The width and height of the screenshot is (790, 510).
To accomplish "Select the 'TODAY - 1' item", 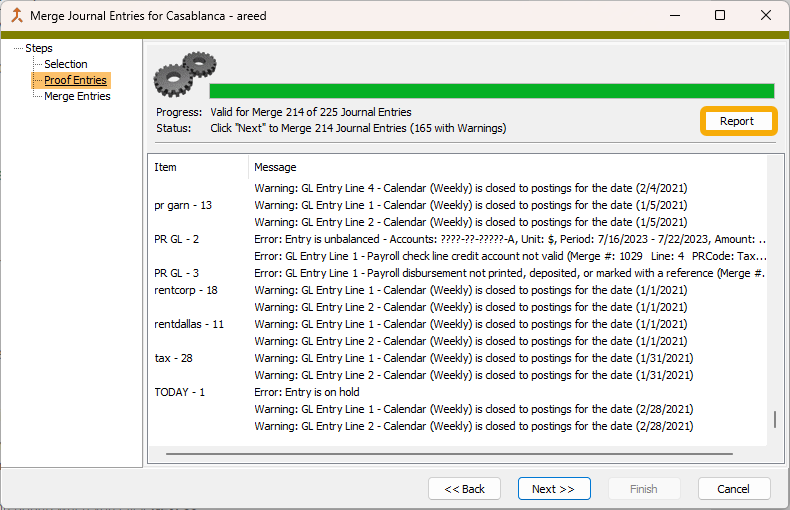I will 179,392.
